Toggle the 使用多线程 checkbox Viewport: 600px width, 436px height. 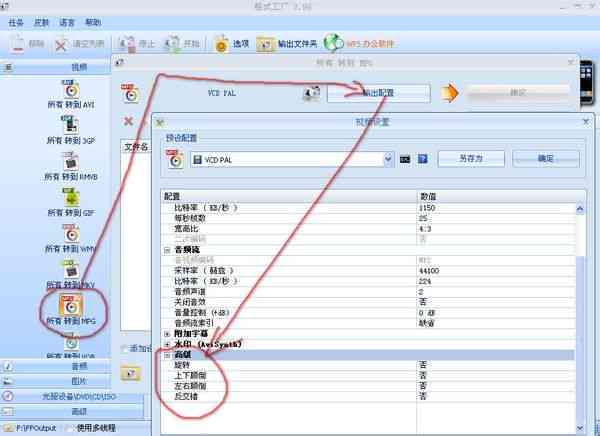click(x=70, y=428)
